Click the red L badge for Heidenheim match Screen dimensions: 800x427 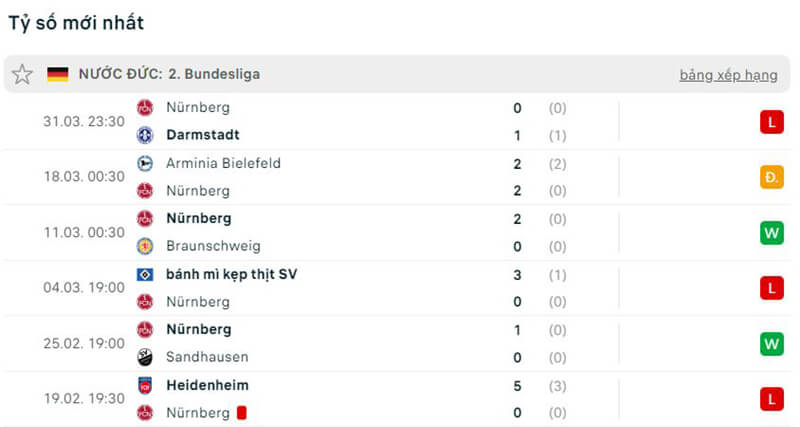tap(771, 399)
